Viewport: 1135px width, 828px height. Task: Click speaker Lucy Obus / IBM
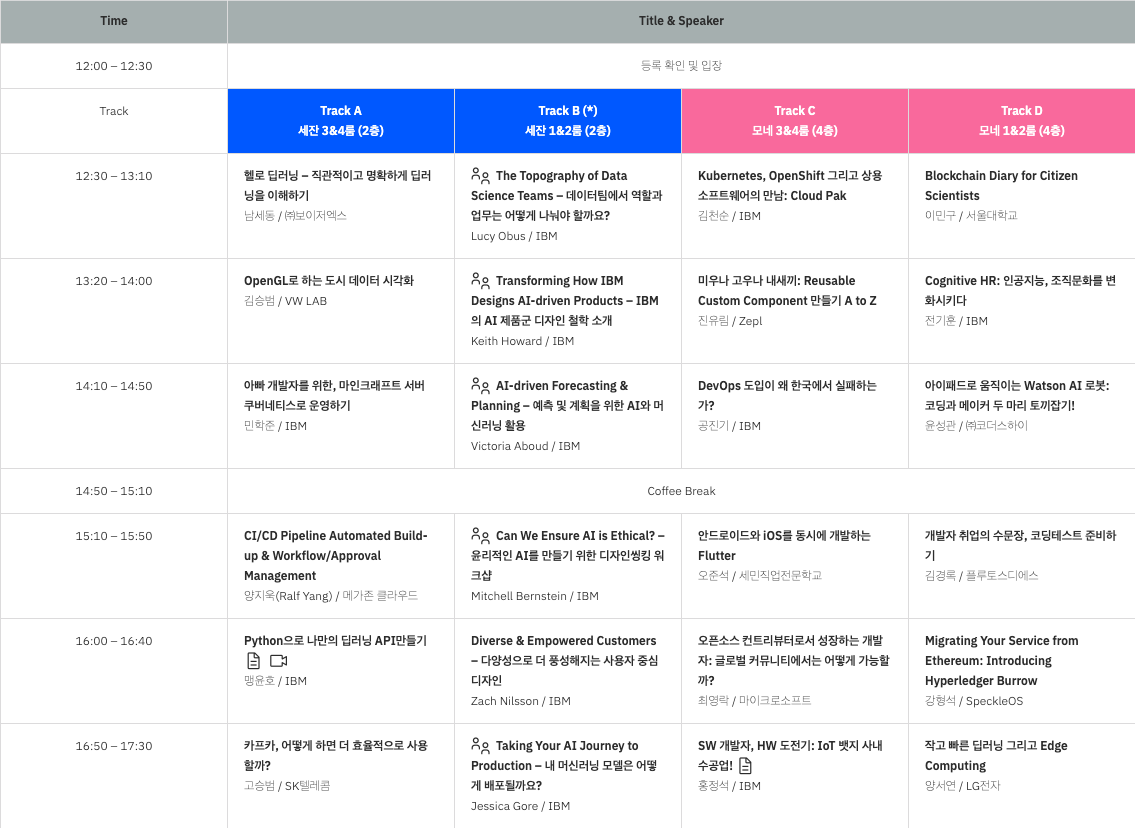(x=514, y=236)
